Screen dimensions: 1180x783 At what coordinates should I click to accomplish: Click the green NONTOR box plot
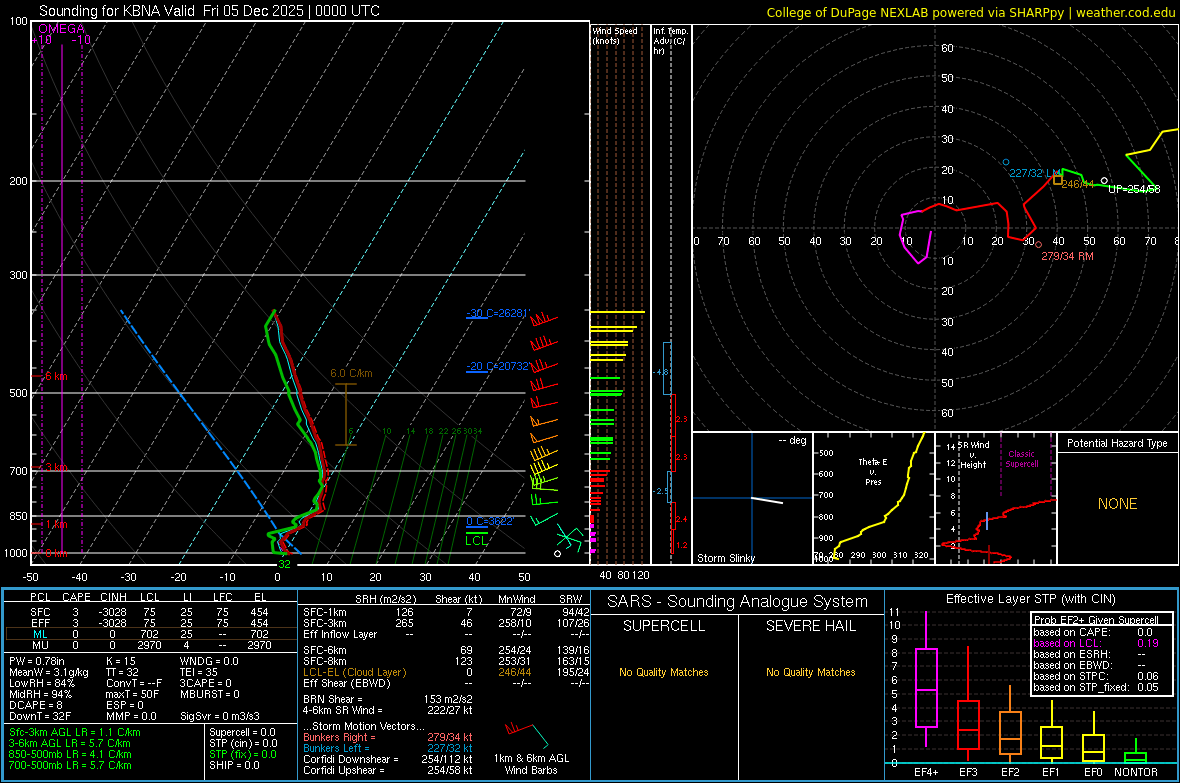pyautogui.click(x=1135, y=756)
